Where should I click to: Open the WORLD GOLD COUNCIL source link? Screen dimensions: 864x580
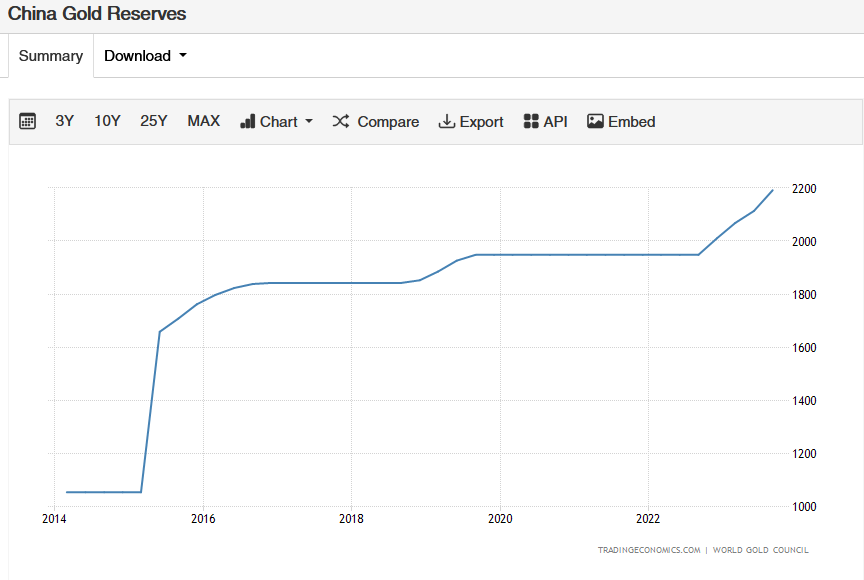[x=760, y=550]
